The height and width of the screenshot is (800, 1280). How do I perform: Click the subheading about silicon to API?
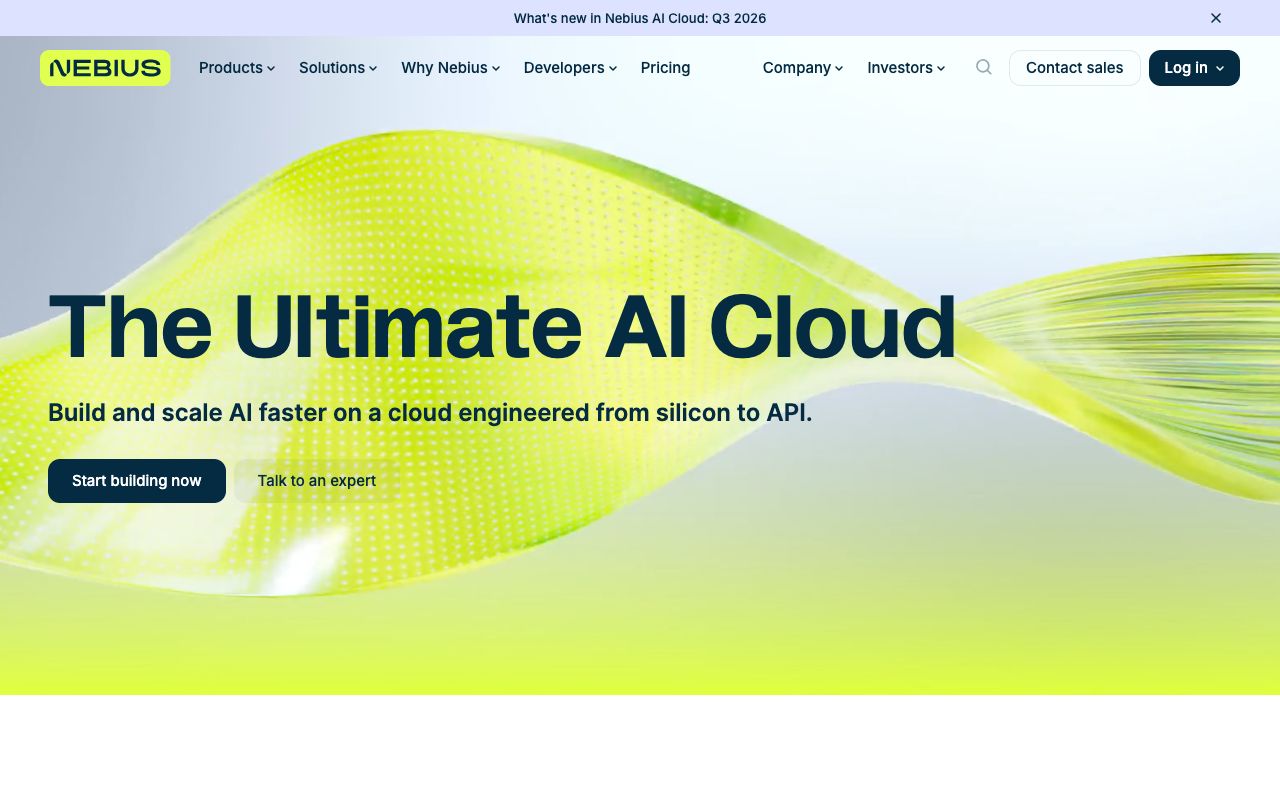click(430, 412)
